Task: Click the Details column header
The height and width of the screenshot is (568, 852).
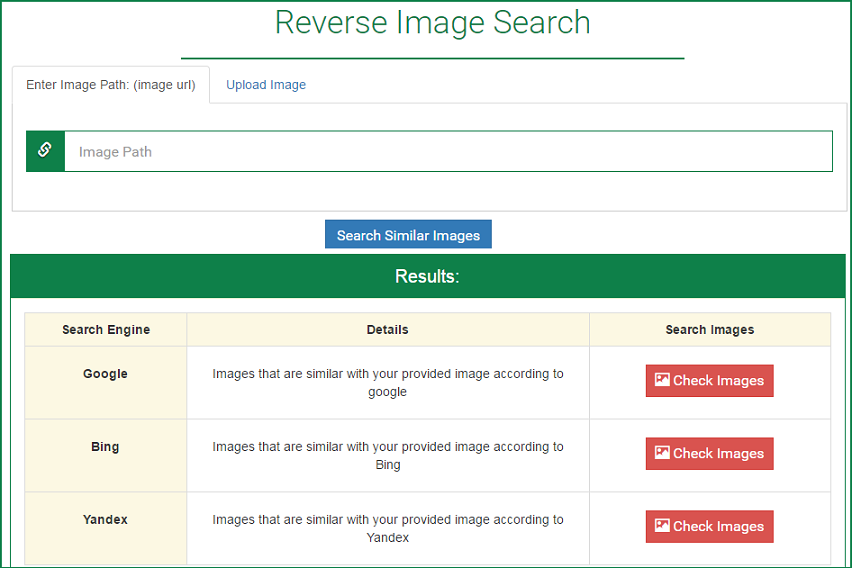Action: click(x=387, y=329)
